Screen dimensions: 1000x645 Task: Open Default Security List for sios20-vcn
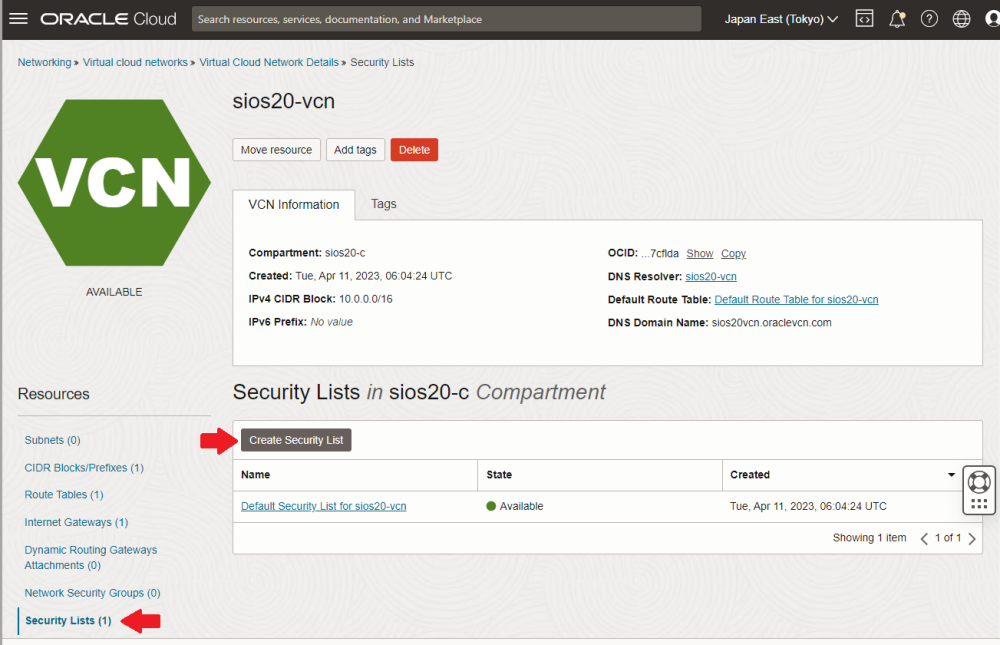(x=323, y=506)
